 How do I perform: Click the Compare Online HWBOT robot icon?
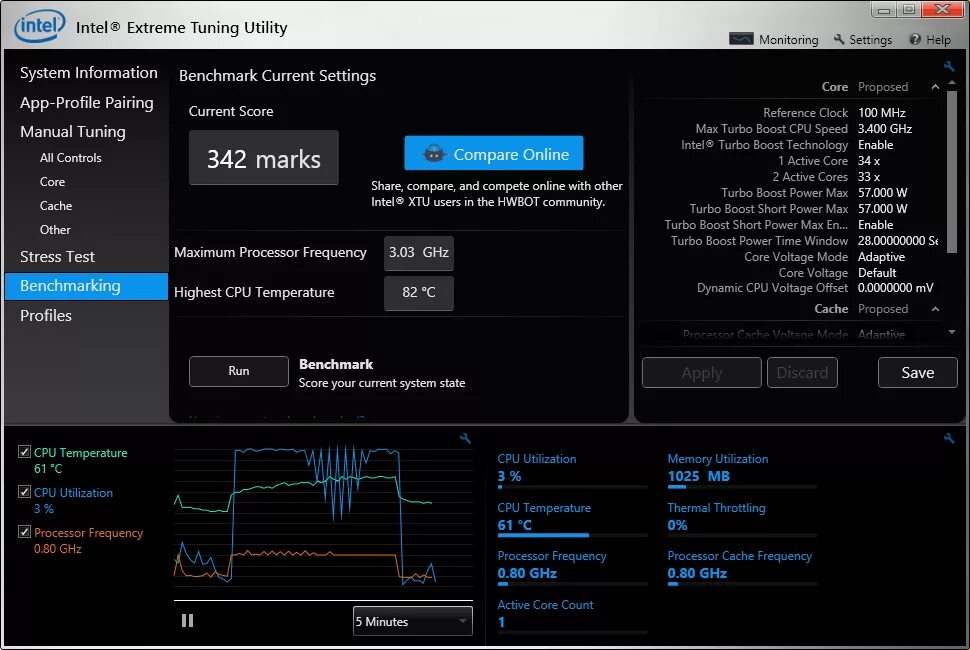point(434,153)
